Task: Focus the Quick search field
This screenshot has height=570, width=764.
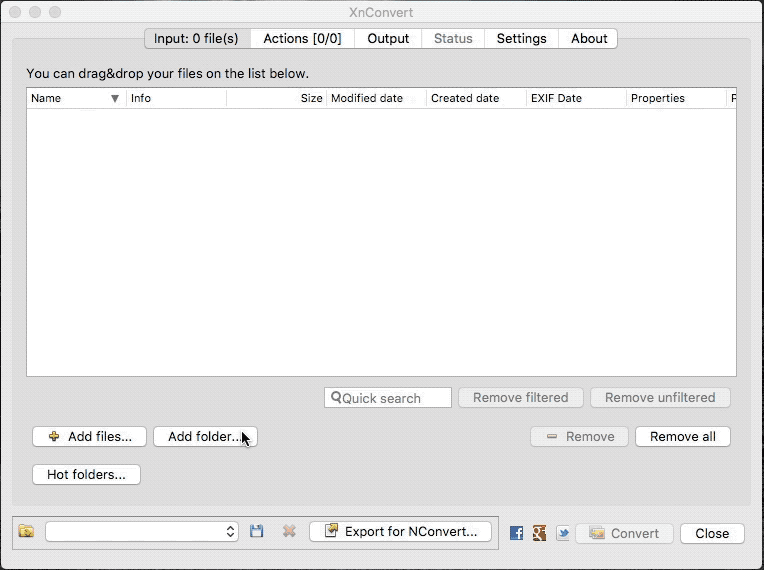Action: tap(388, 398)
